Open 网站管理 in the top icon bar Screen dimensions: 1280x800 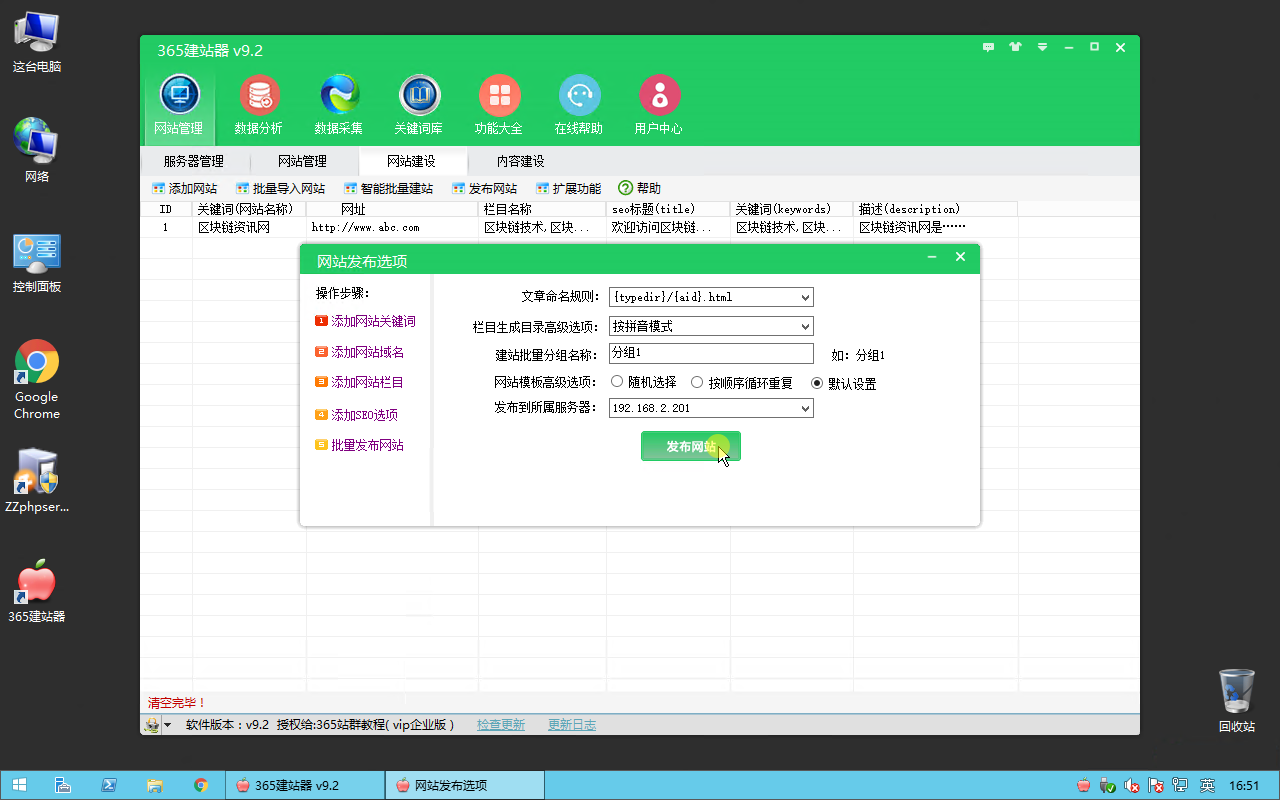click(179, 105)
